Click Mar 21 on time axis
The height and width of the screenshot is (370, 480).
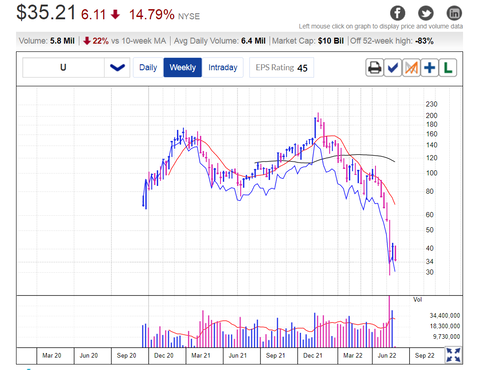(x=201, y=356)
